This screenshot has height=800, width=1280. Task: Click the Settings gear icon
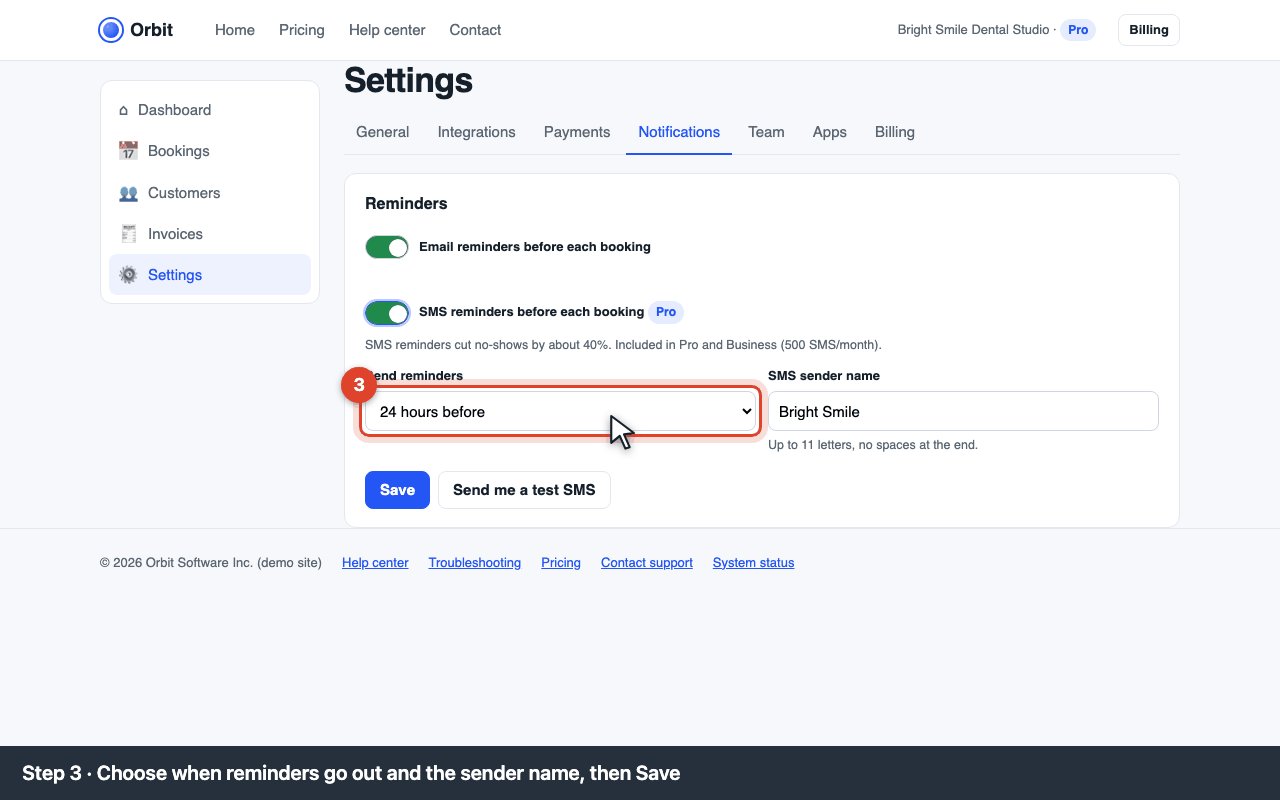(x=128, y=275)
